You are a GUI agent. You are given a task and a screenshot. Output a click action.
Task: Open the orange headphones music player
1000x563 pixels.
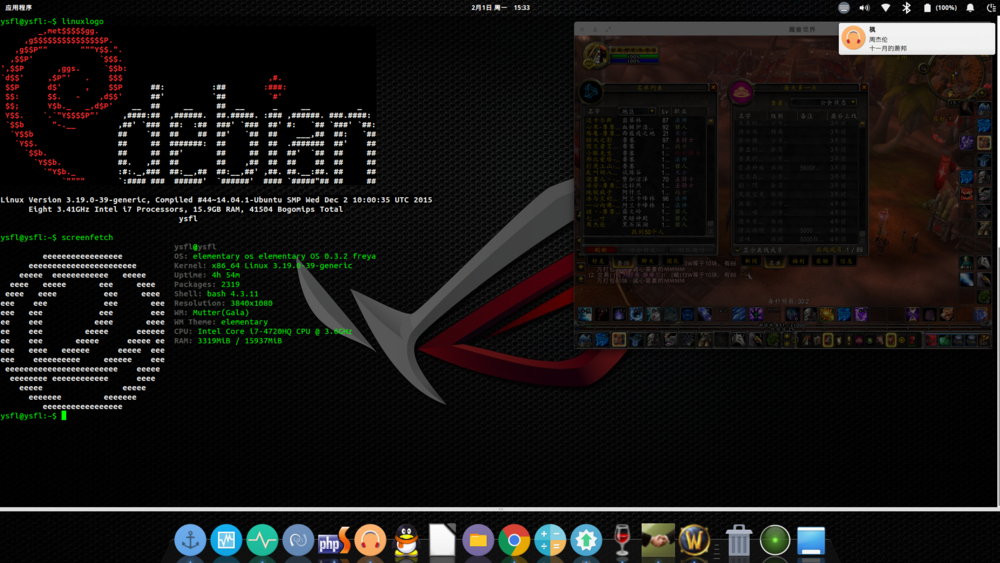(370, 540)
